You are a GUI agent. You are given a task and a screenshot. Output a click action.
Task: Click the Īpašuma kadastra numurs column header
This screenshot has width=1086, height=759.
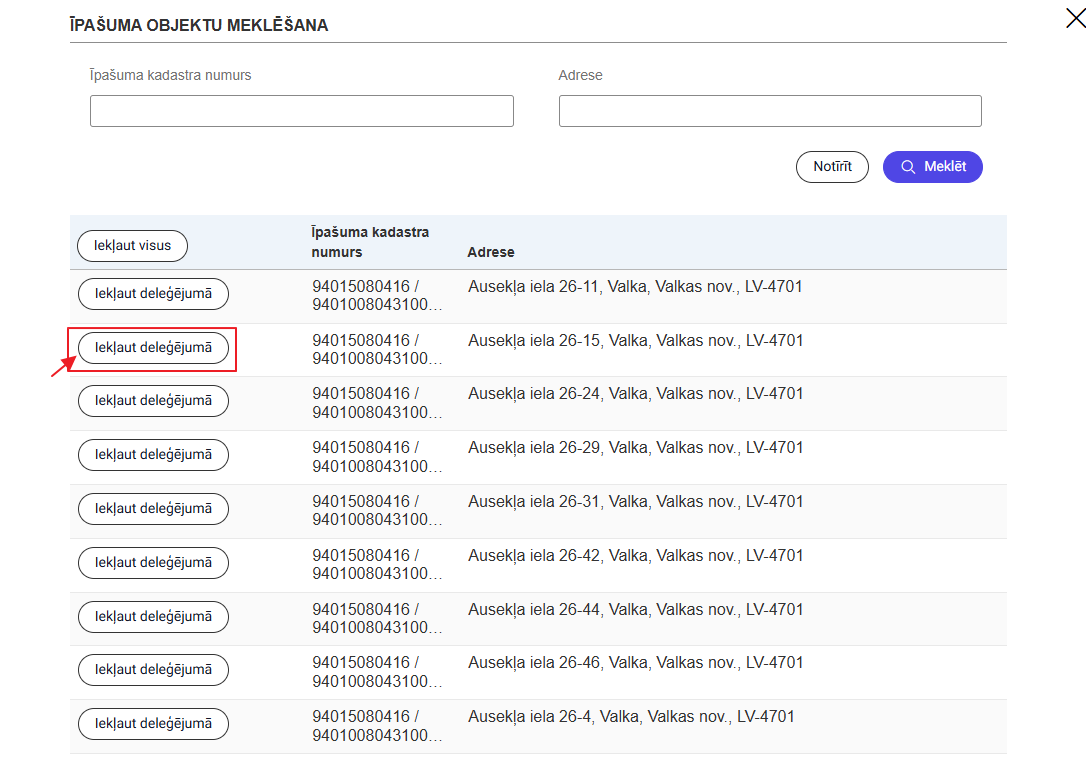370,242
